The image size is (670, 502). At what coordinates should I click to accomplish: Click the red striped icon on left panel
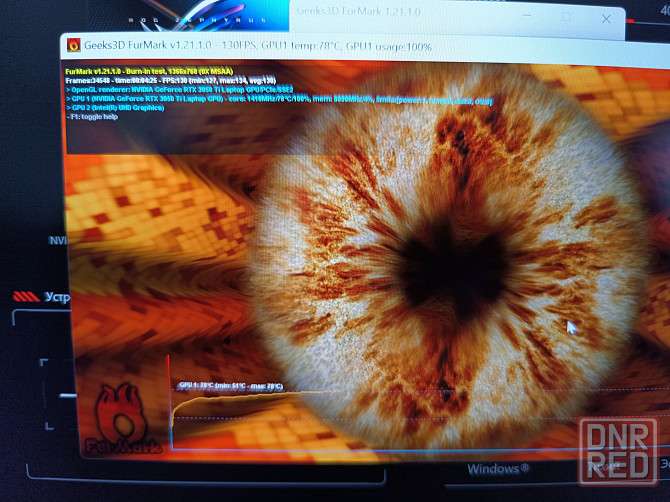(26, 297)
